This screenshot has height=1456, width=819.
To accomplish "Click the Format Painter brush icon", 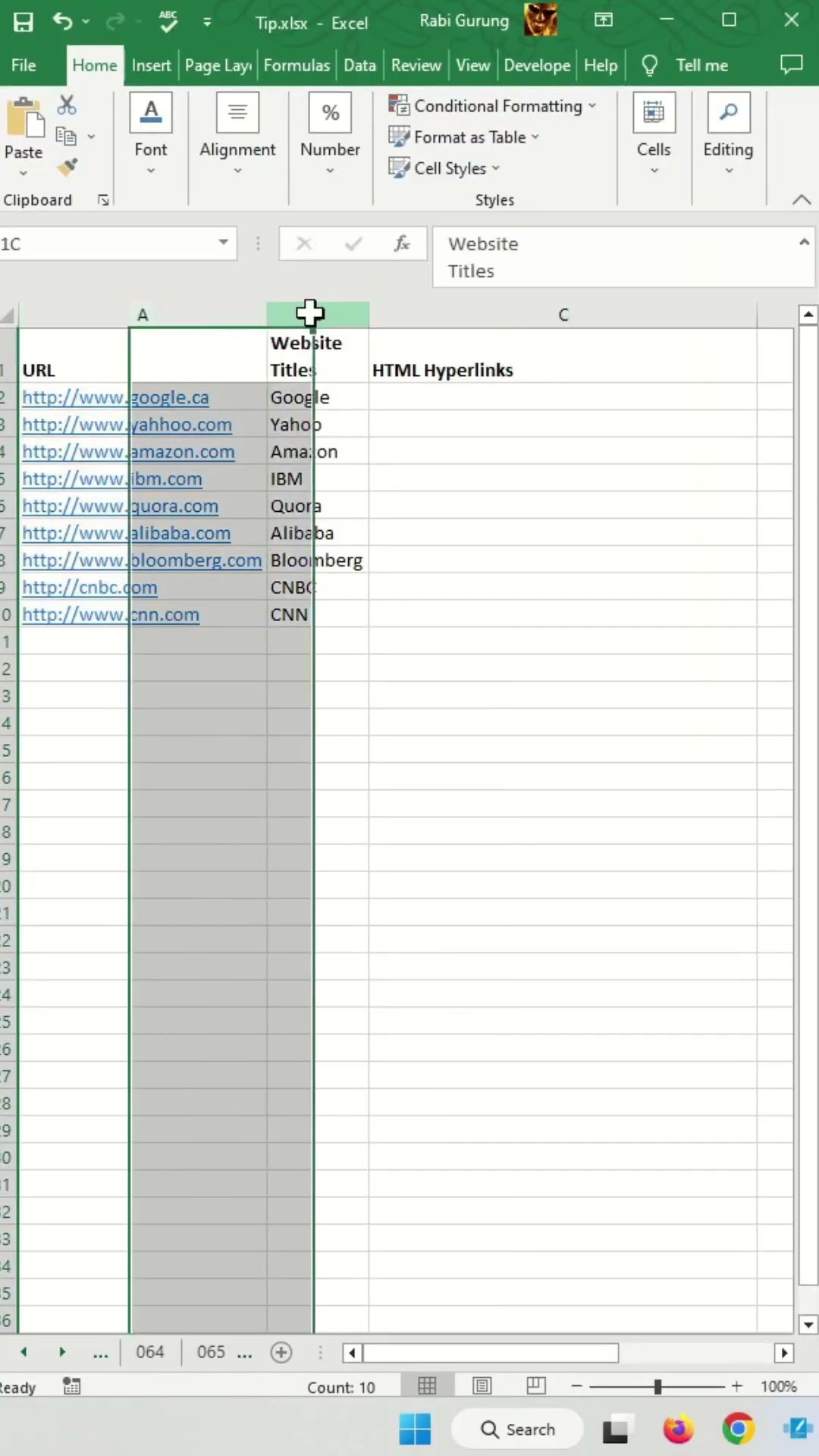I will (67, 167).
